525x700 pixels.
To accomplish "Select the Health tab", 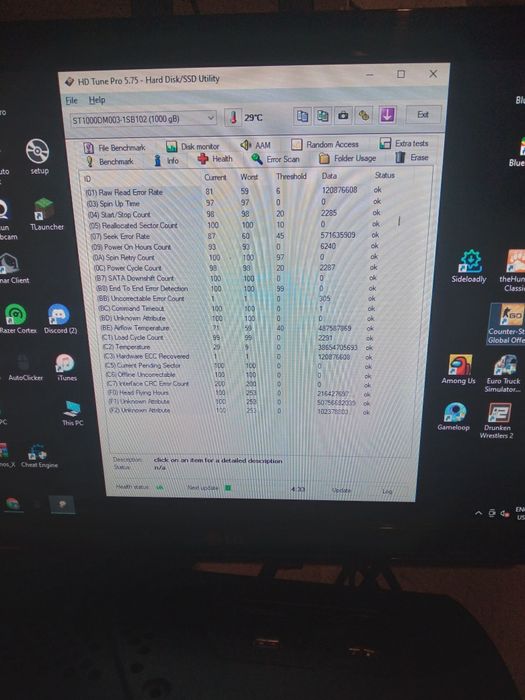I will point(215,159).
